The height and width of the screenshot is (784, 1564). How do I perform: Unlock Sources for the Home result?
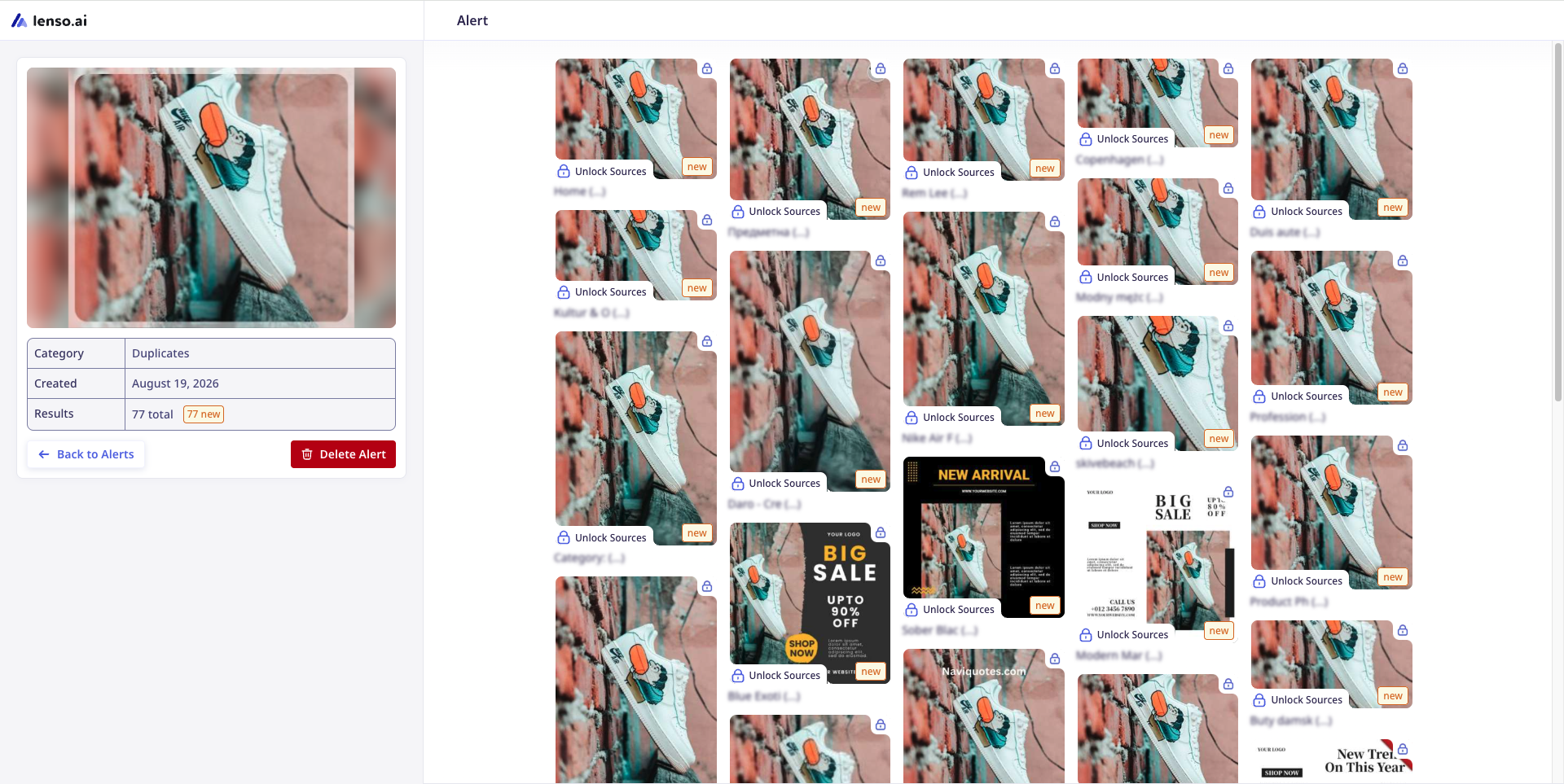[x=602, y=171]
